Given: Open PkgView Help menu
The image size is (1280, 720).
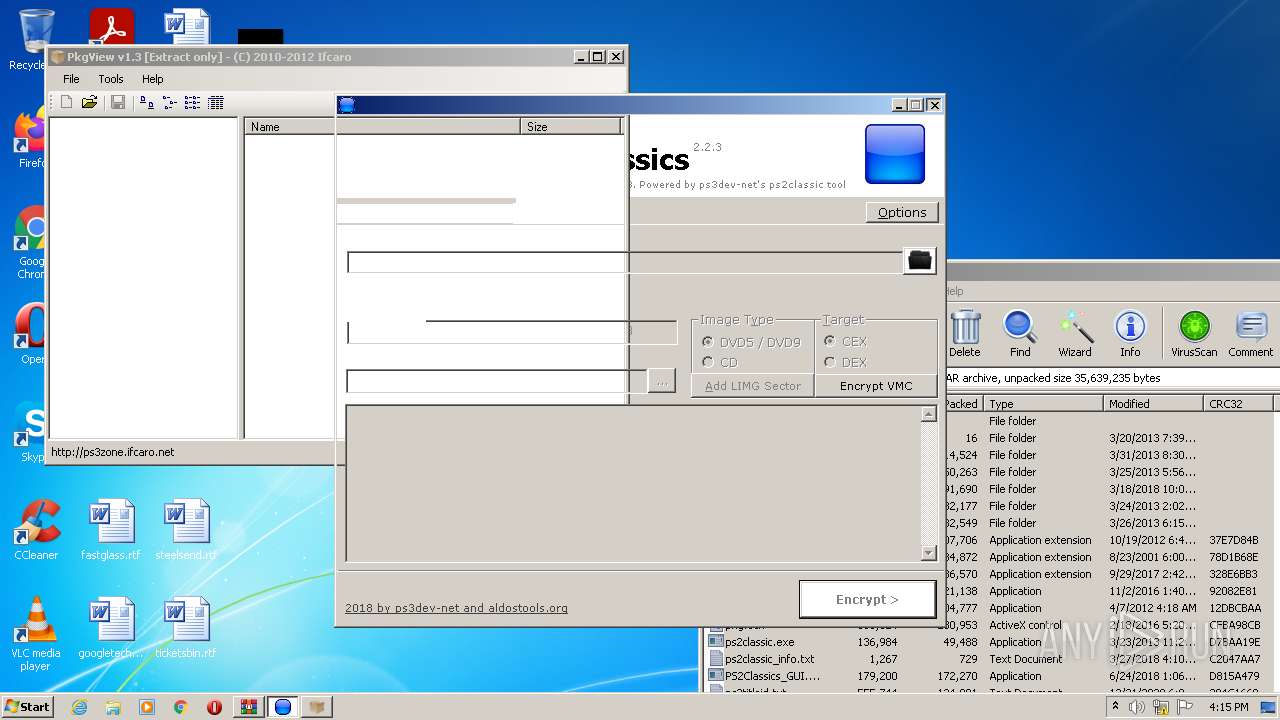Looking at the screenshot, I should coord(152,79).
